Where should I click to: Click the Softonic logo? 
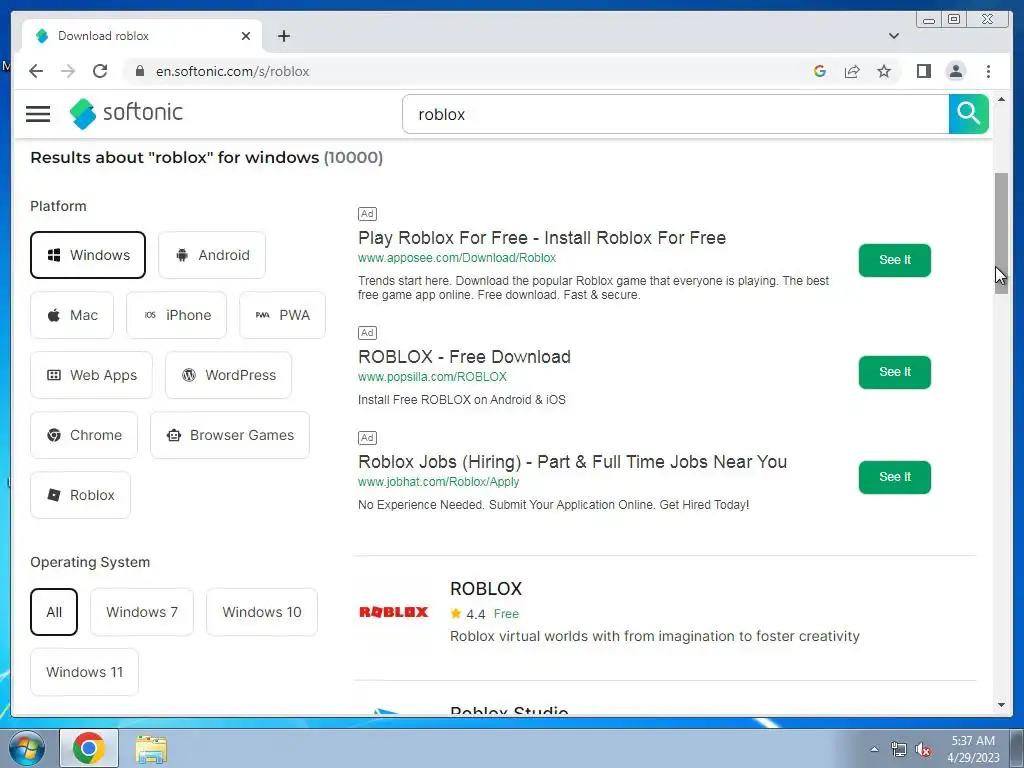pos(126,114)
